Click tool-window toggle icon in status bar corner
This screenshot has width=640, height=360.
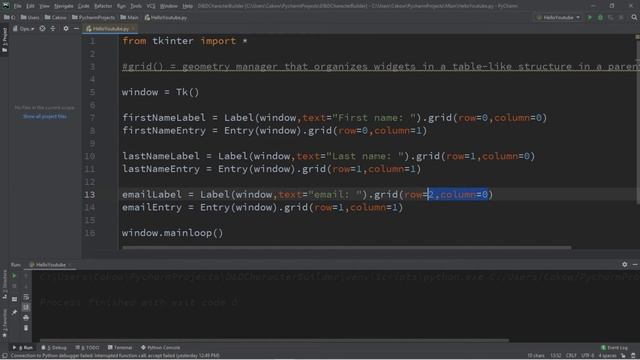tap(4, 356)
